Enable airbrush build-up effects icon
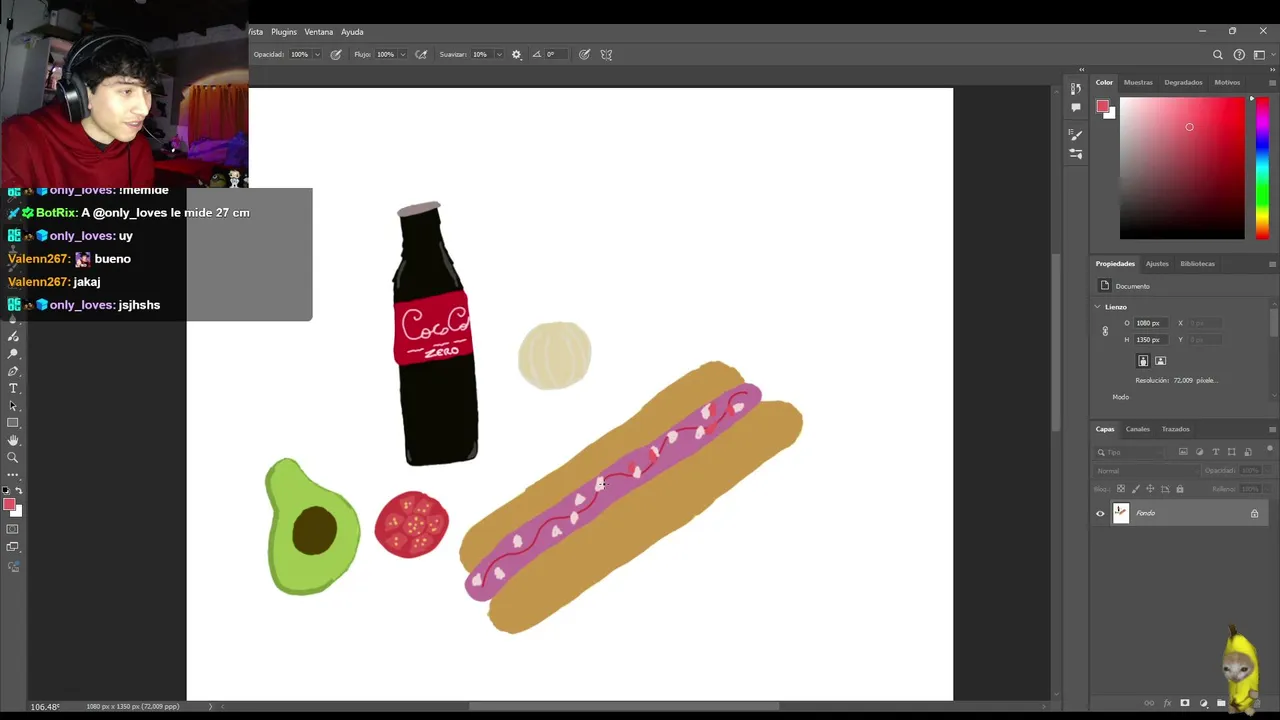This screenshot has height=720, width=1280. click(x=421, y=54)
